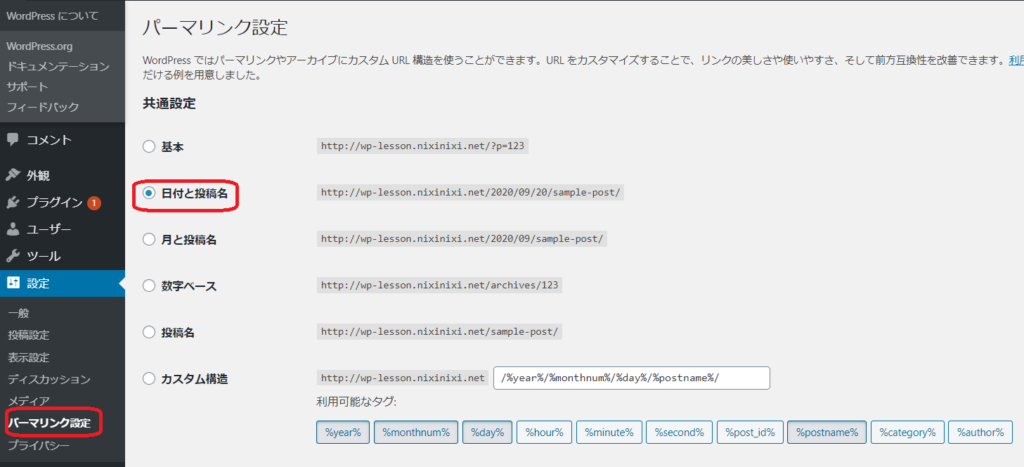Click the plugin update count badge
1024x467 pixels.
pyautogui.click(x=94, y=203)
